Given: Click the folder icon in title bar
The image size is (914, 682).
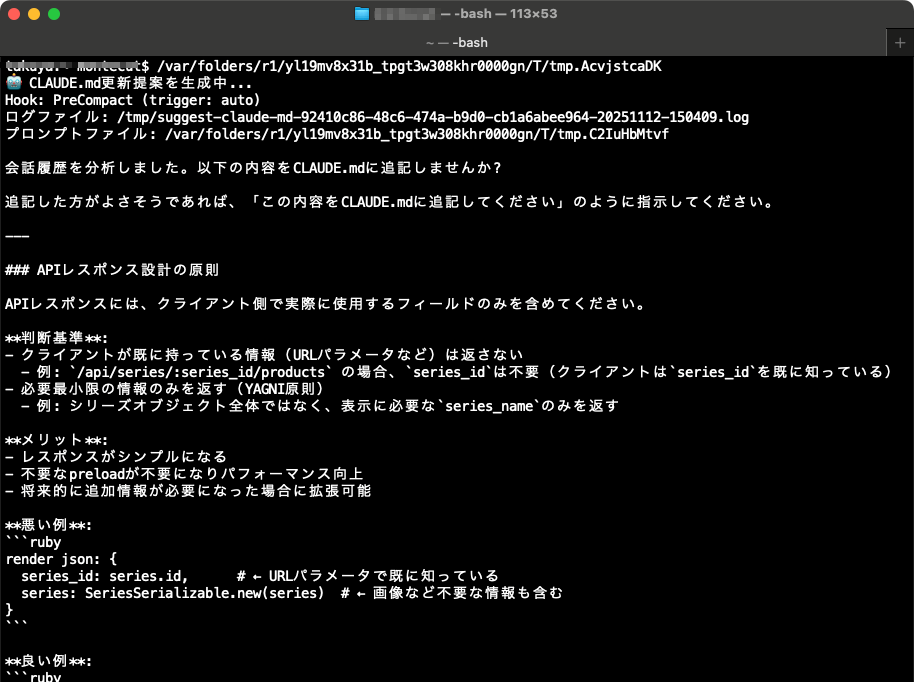Looking at the screenshot, I should click(362, 13).
